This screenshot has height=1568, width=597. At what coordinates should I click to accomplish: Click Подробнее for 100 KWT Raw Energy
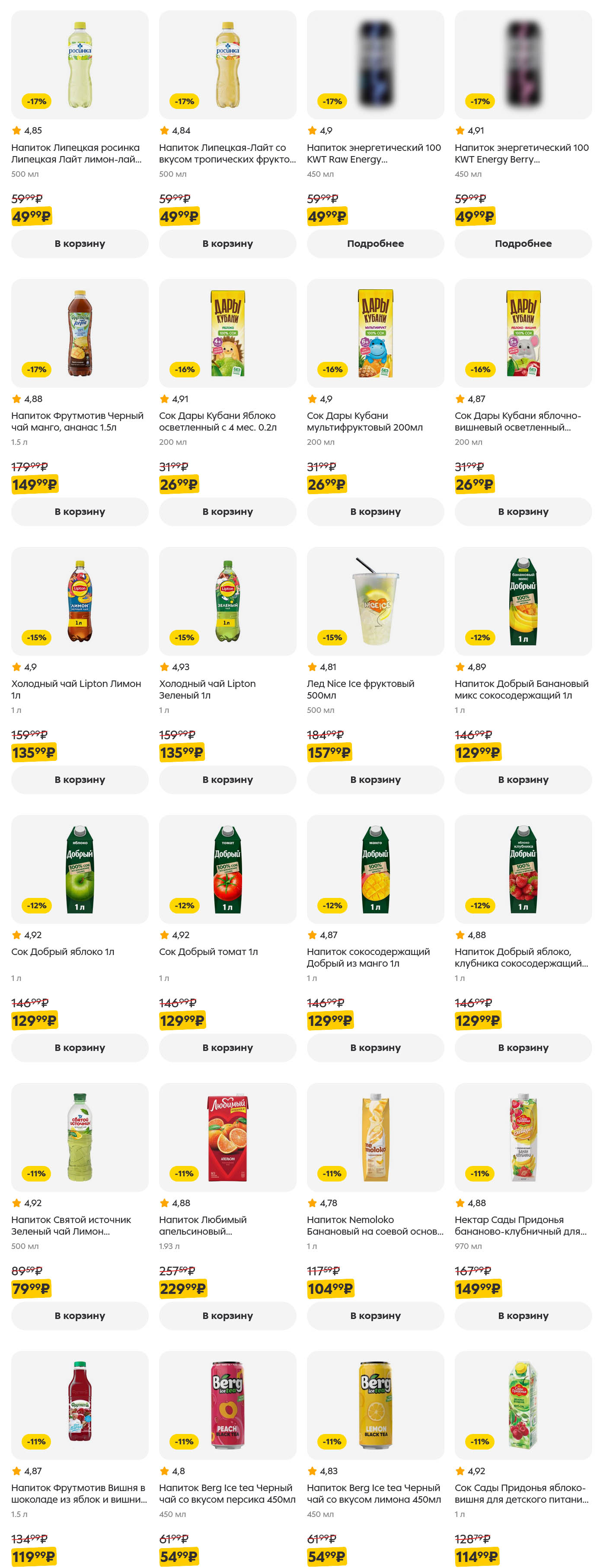pyautogui.click(x=375, y=243)
